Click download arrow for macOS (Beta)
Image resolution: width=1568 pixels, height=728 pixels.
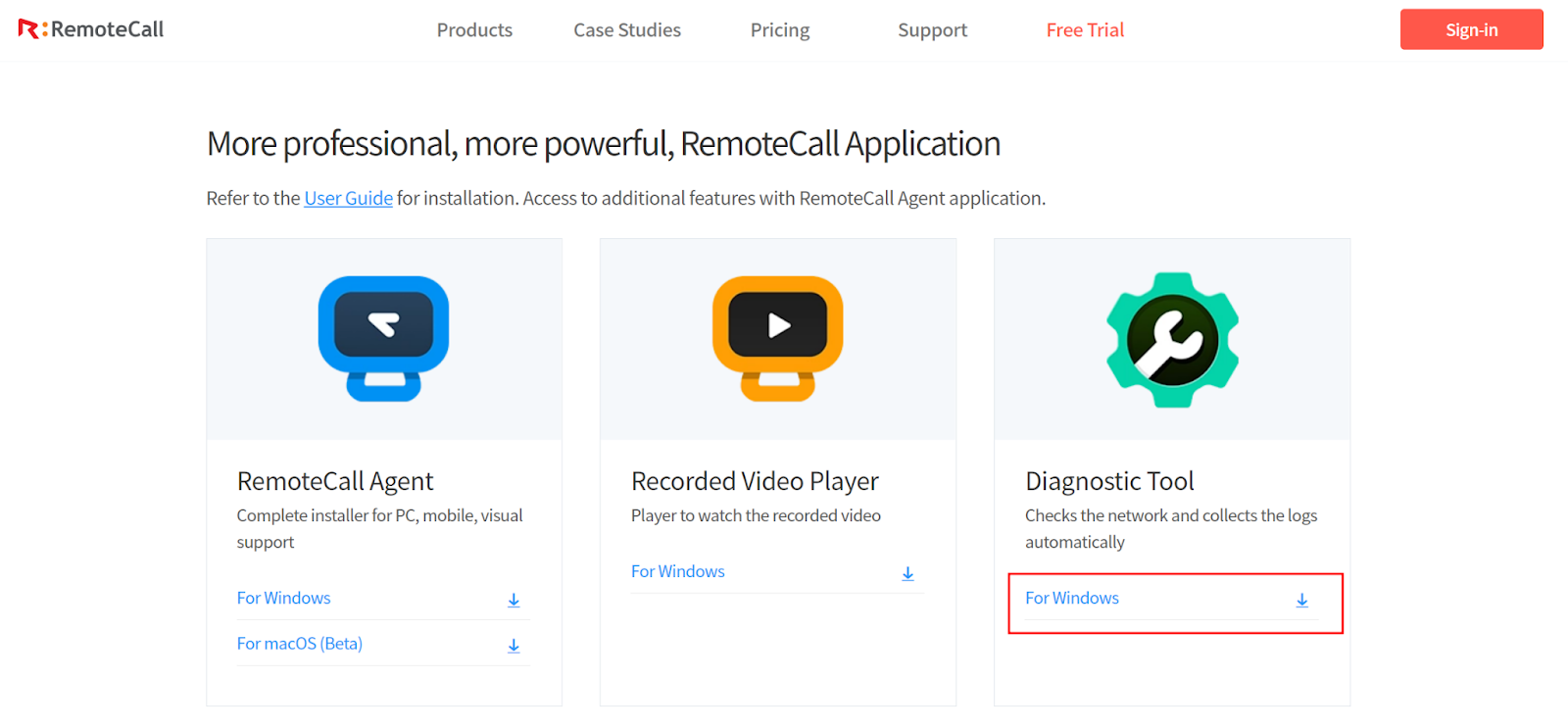click(514, 646)
